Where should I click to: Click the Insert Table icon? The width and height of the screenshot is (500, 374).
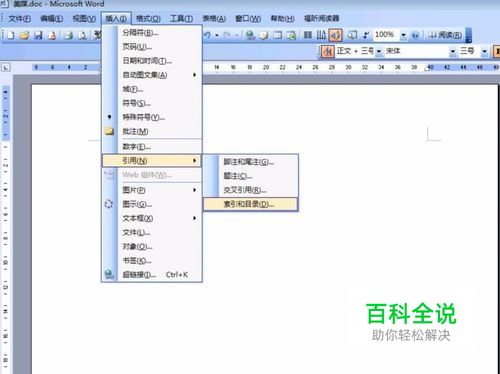[278, 35]
